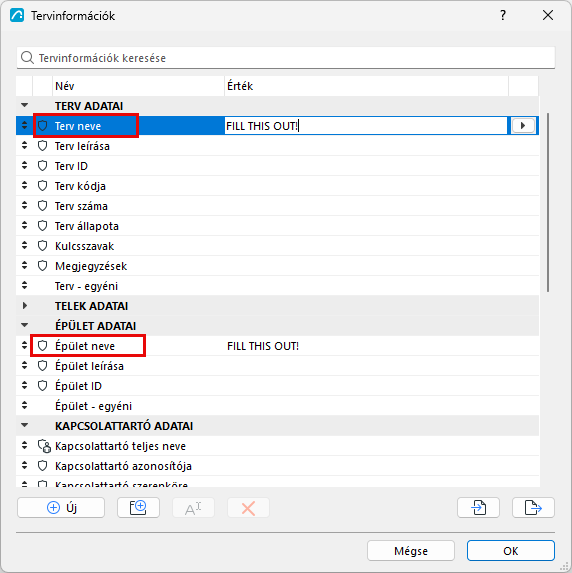Click the export project info icon button
The width and height of the screenshot is (572, 573).
tap(533, 508)
